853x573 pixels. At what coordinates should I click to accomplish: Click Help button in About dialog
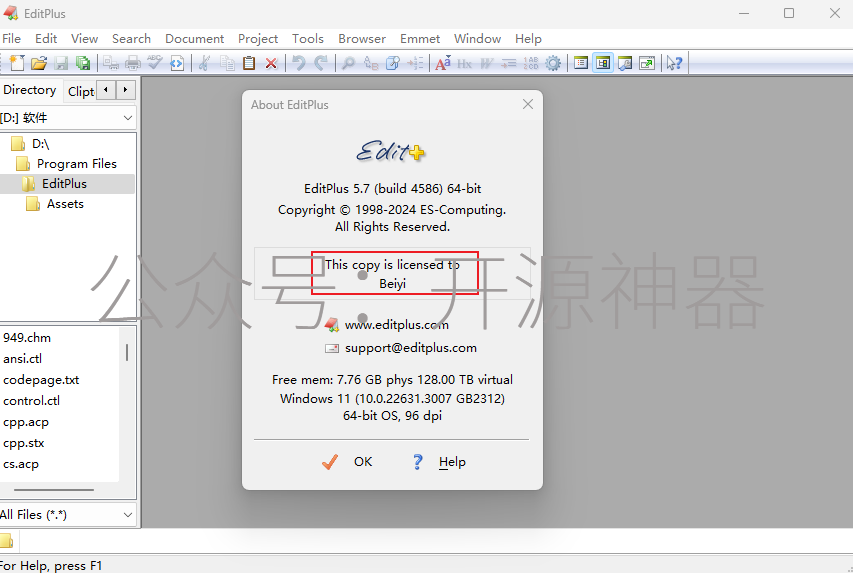(440, 461)
